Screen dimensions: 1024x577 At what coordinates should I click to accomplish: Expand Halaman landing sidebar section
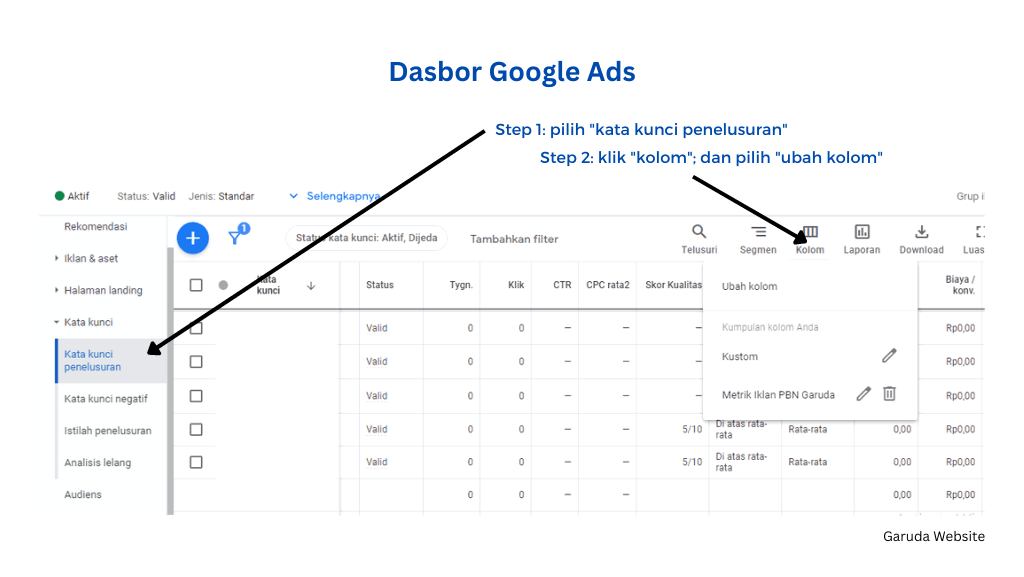[56, 290]
